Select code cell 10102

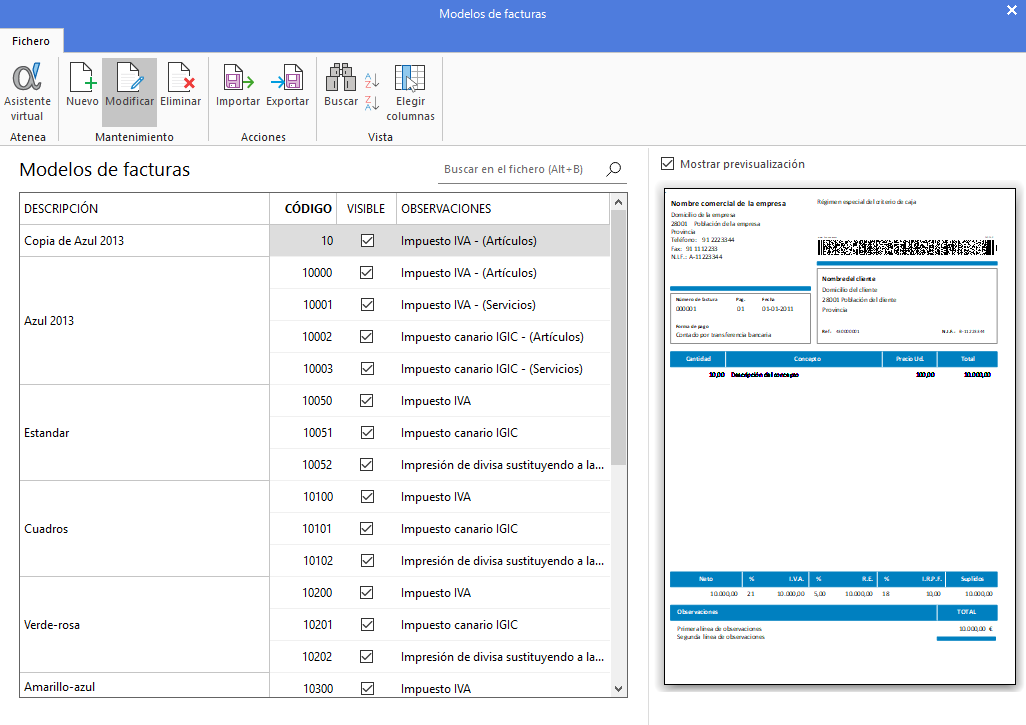pyautogui.click(x=303, y=561)
